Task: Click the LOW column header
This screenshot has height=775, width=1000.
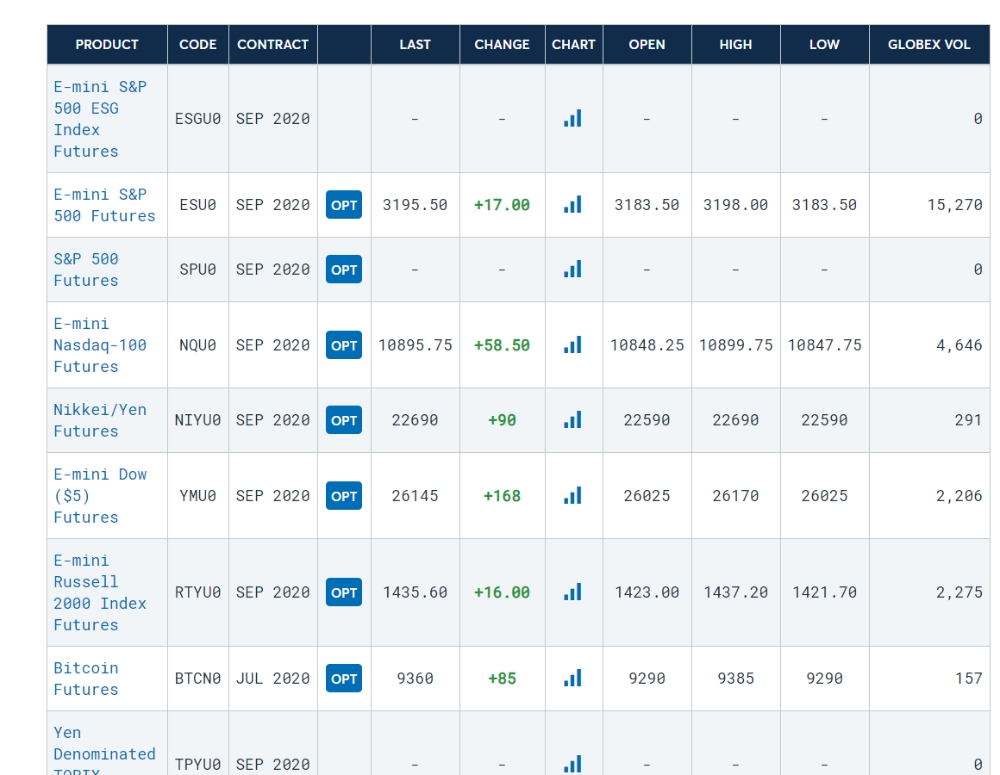Action: click(825, 45)
